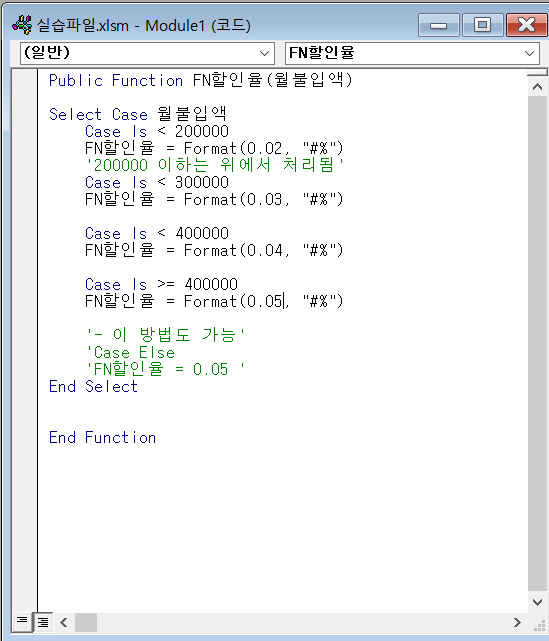Viewport: 549px width, 641px height.
Task: Open the (일반) object dropdown
Action: 147,53
